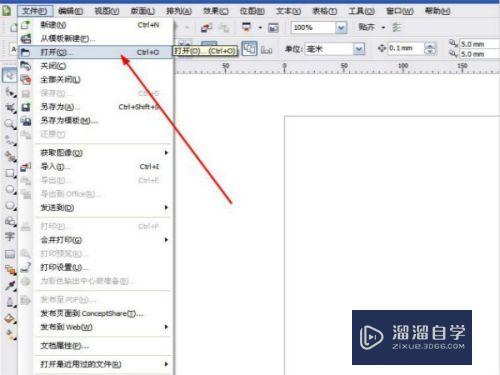Open the 工具(O) menu
The image size is (500, 375).
pyautogui.click(x=361, y=11)
